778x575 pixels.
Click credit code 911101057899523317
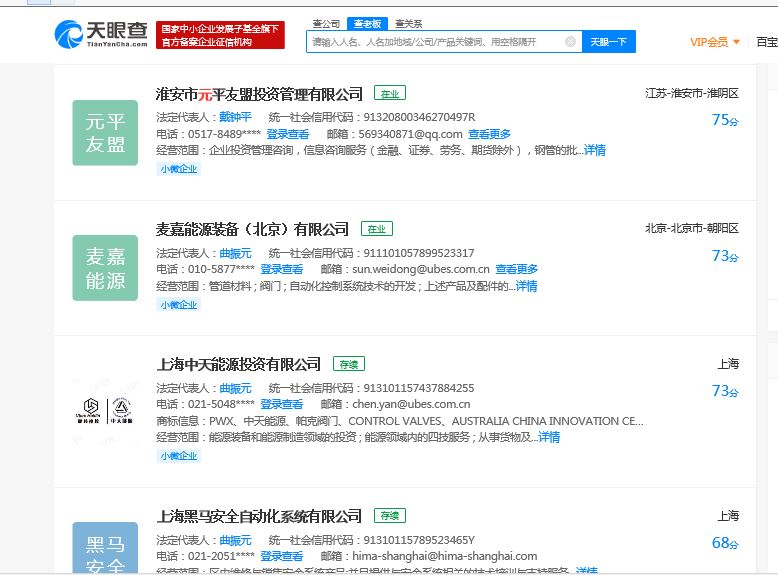coord(419,253)
